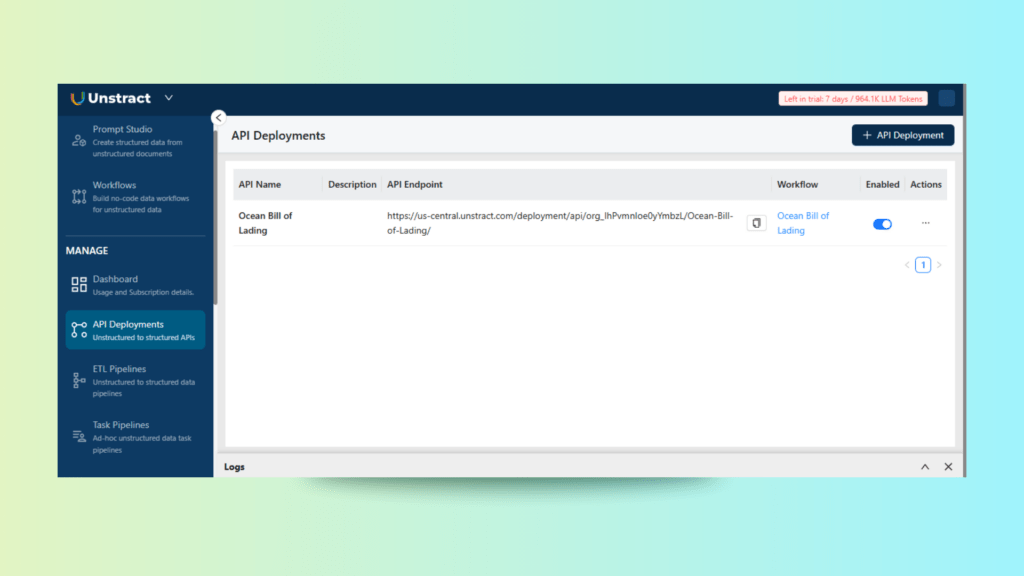Click the Workflows sidebar icon
The width and height of the screenshot is (1024, 576).
pos(79,197)
